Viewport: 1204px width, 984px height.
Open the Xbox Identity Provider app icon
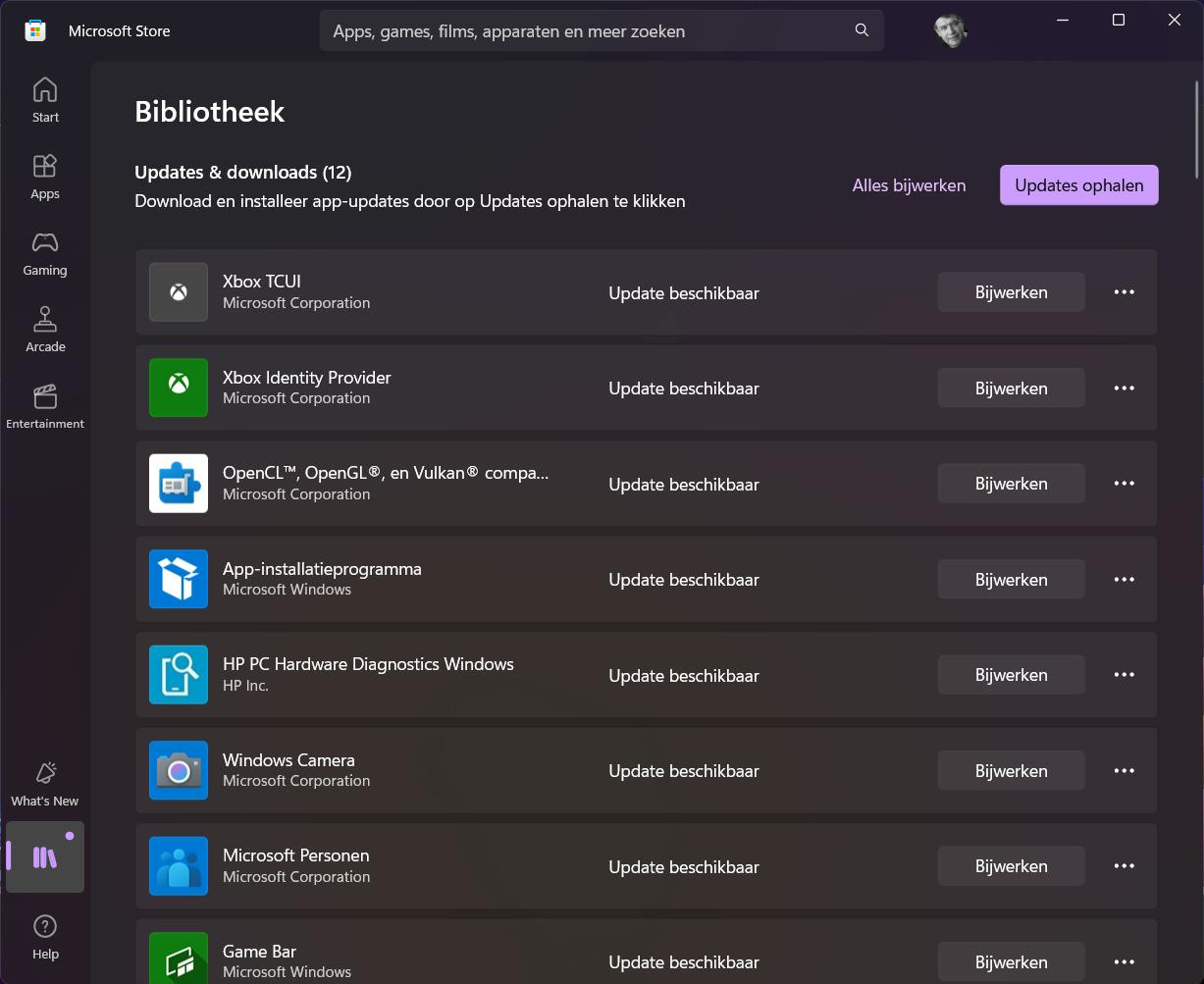(178, 388)
